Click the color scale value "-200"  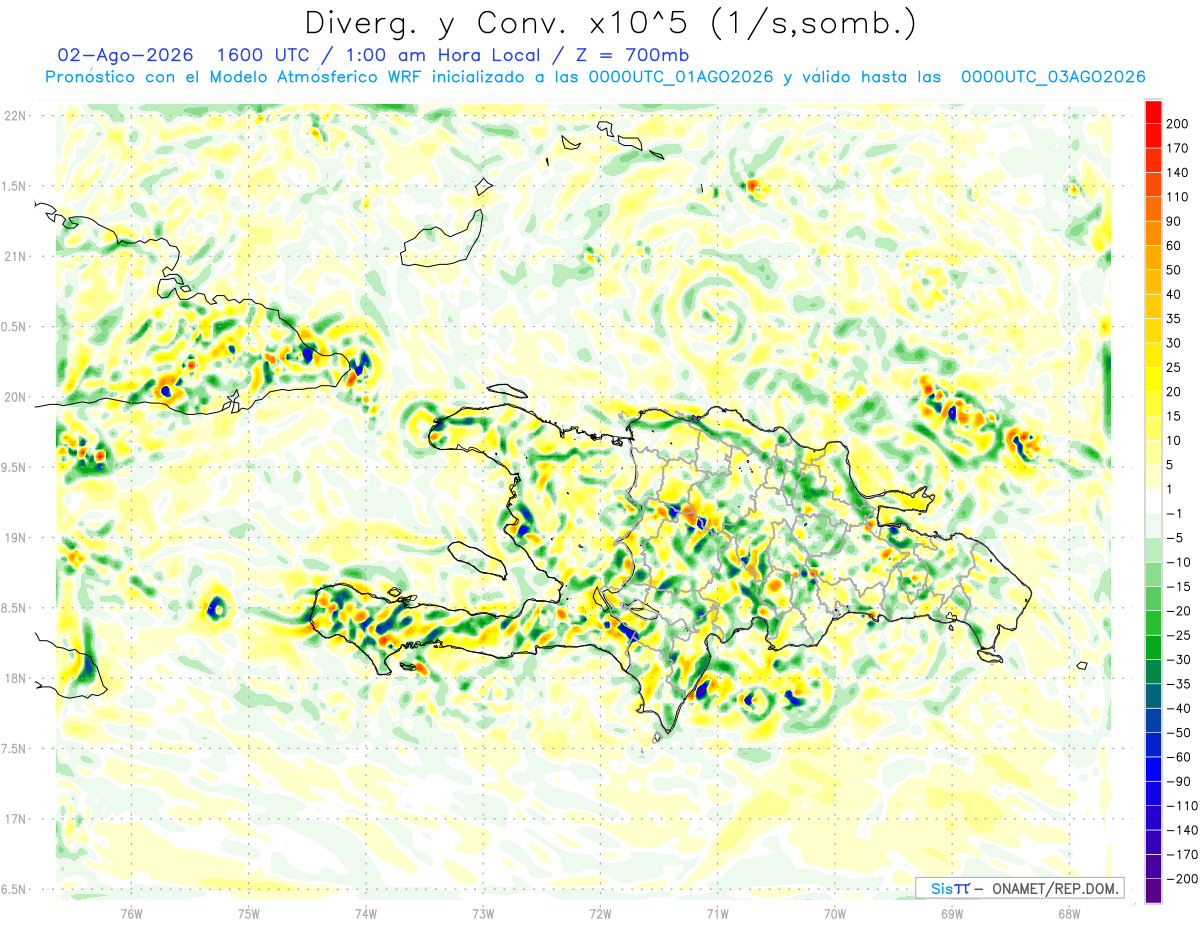(1181, 878)
